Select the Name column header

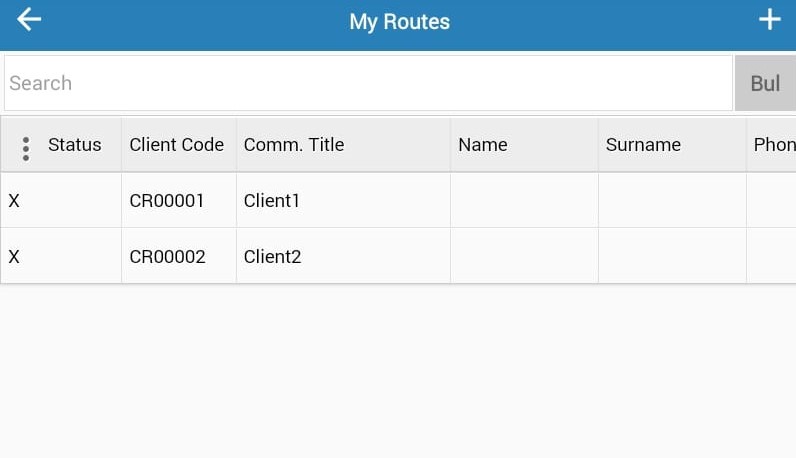(483, 145)
